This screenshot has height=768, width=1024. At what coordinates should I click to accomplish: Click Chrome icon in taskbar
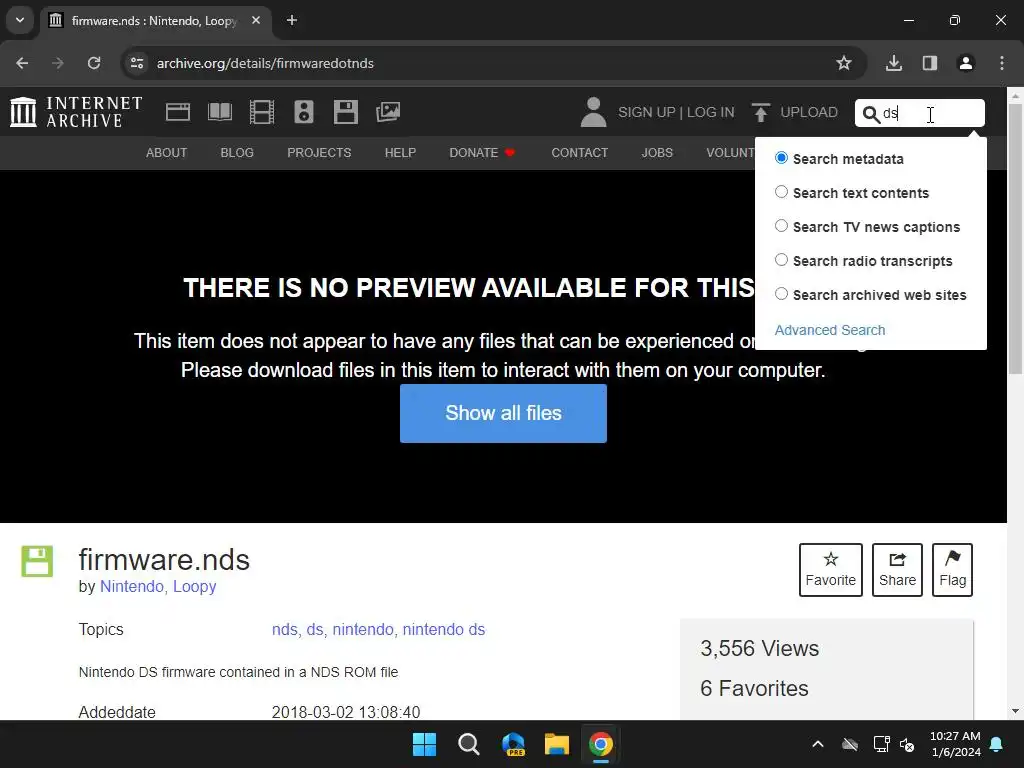click(x=601, y=744)
